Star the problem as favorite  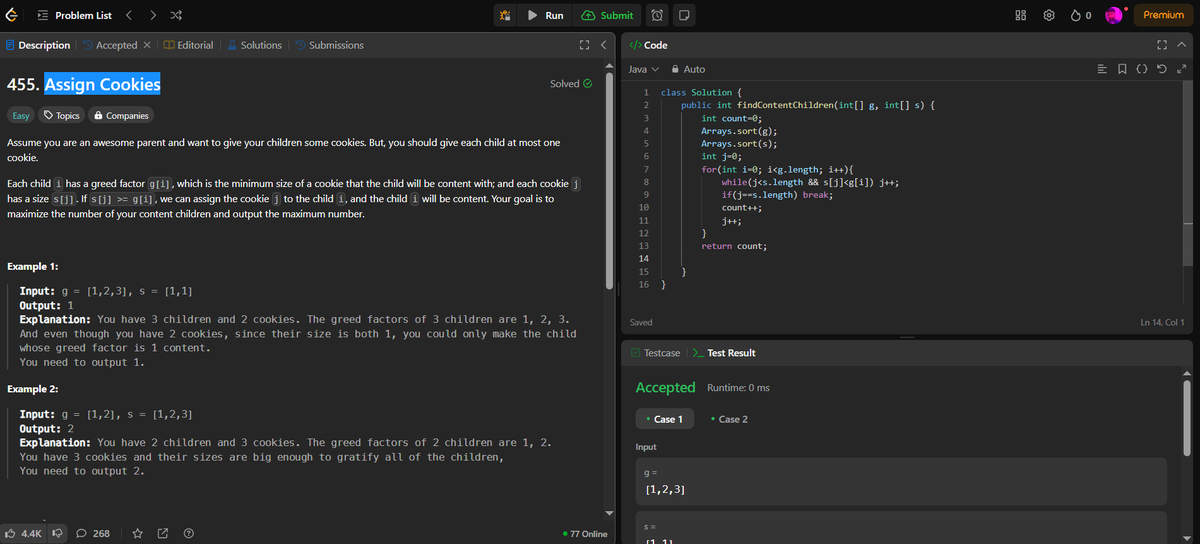tap(137, 533)
